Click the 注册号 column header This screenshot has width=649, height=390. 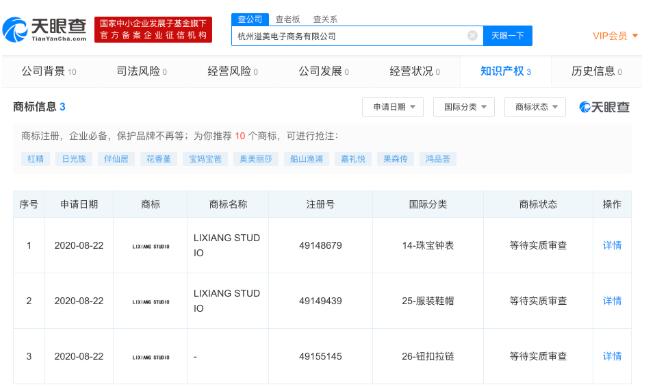tap(320, 204)
